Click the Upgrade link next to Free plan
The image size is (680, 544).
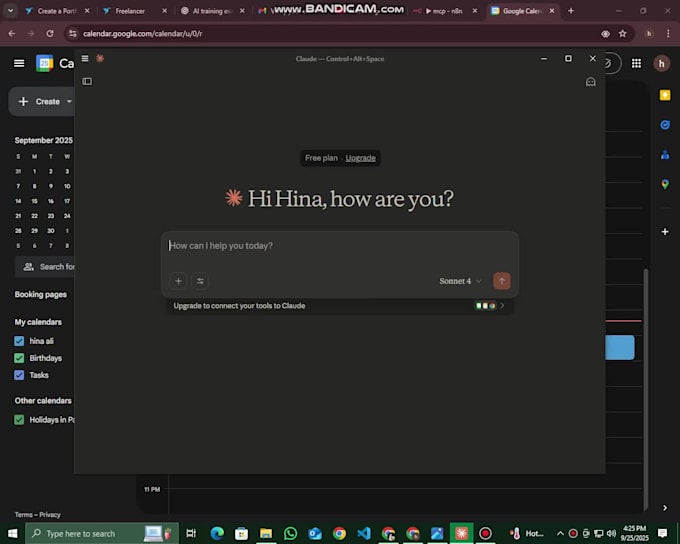pyautogui.click(x=360, y=158)
